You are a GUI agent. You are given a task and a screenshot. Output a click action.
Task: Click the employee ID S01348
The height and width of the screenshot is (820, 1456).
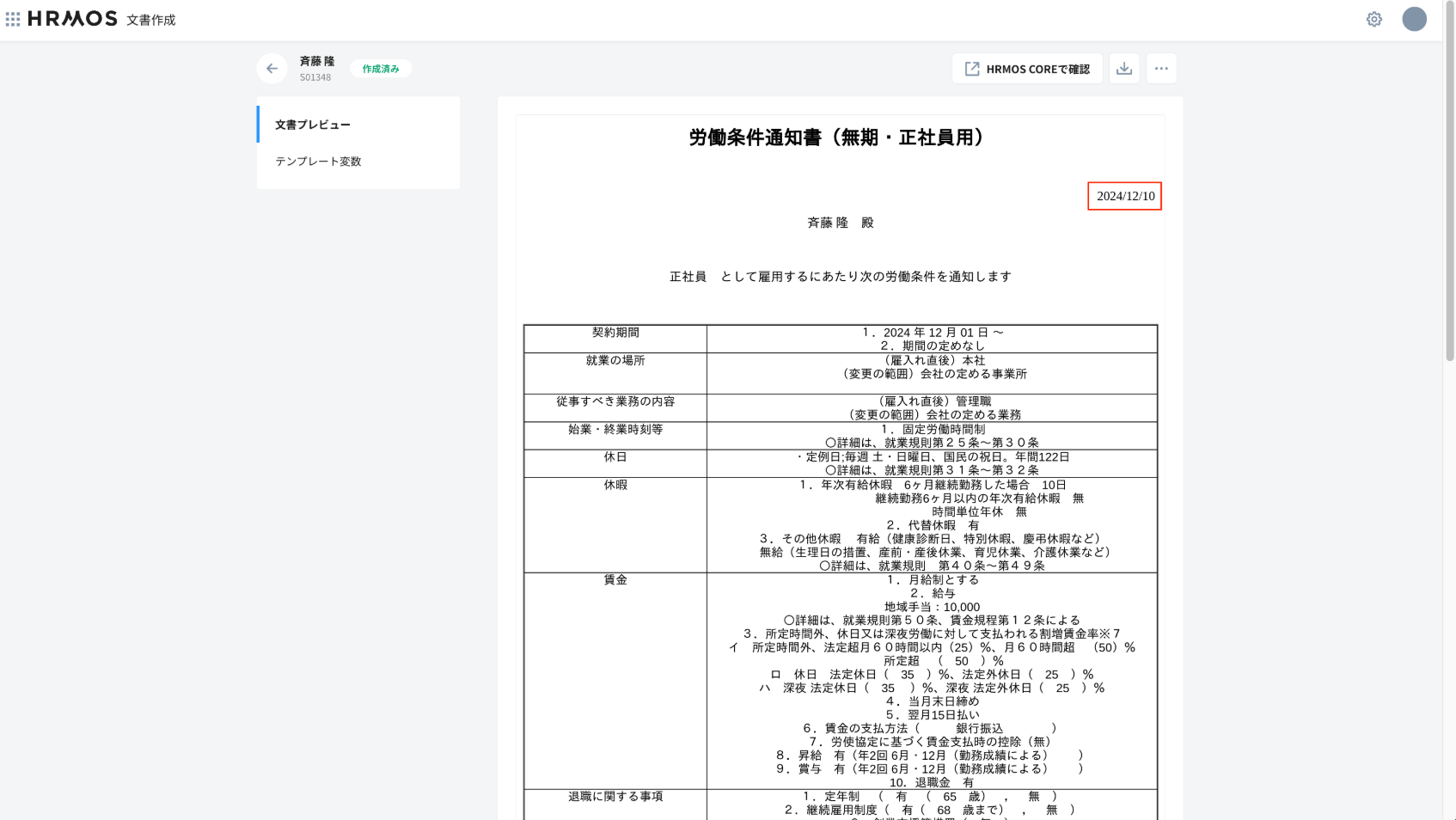pyautogui.click(x=315, y=77)
